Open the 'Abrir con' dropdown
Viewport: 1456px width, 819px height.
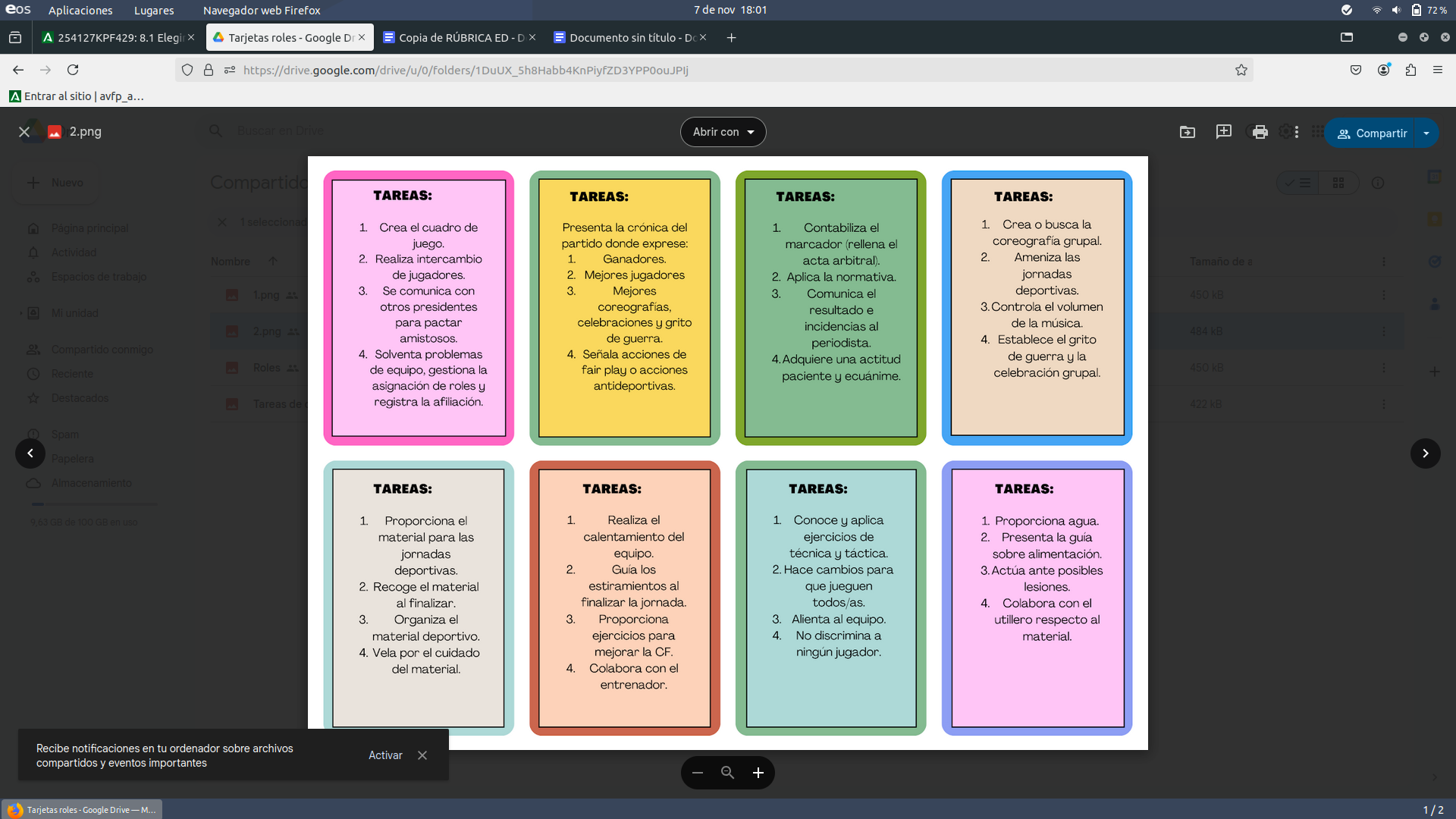722,131
